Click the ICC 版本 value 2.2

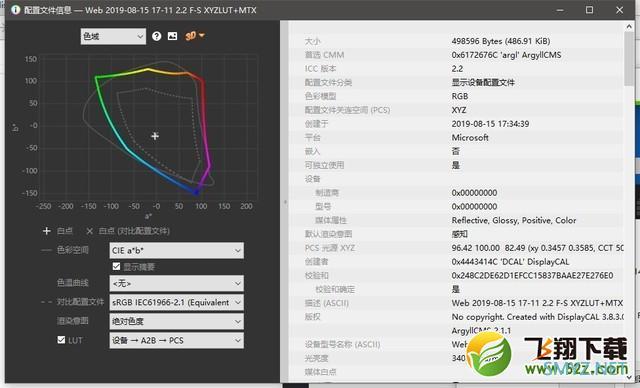(x=457, y=69)
